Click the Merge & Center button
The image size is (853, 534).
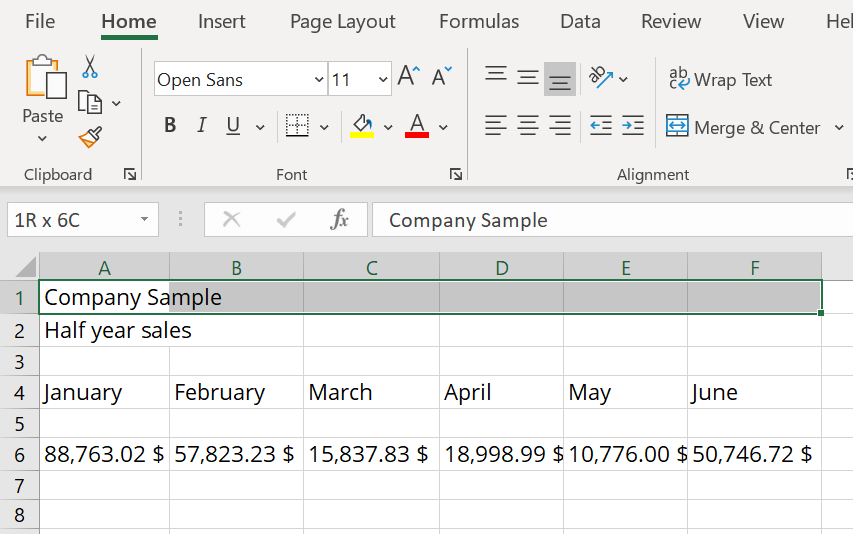[x=744, y=127]
